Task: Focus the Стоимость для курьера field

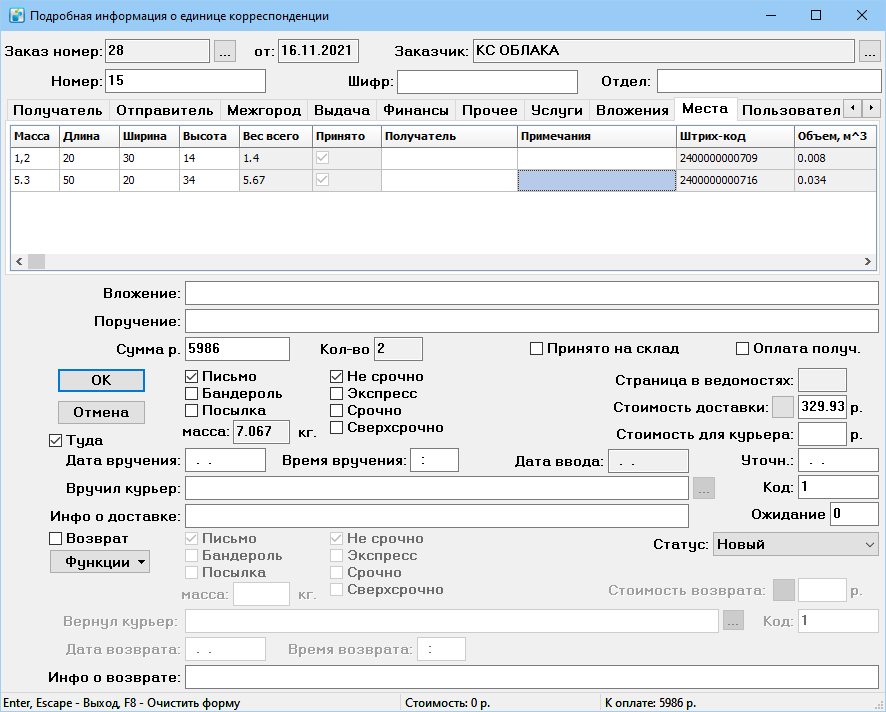Action: tap(822, 434)
